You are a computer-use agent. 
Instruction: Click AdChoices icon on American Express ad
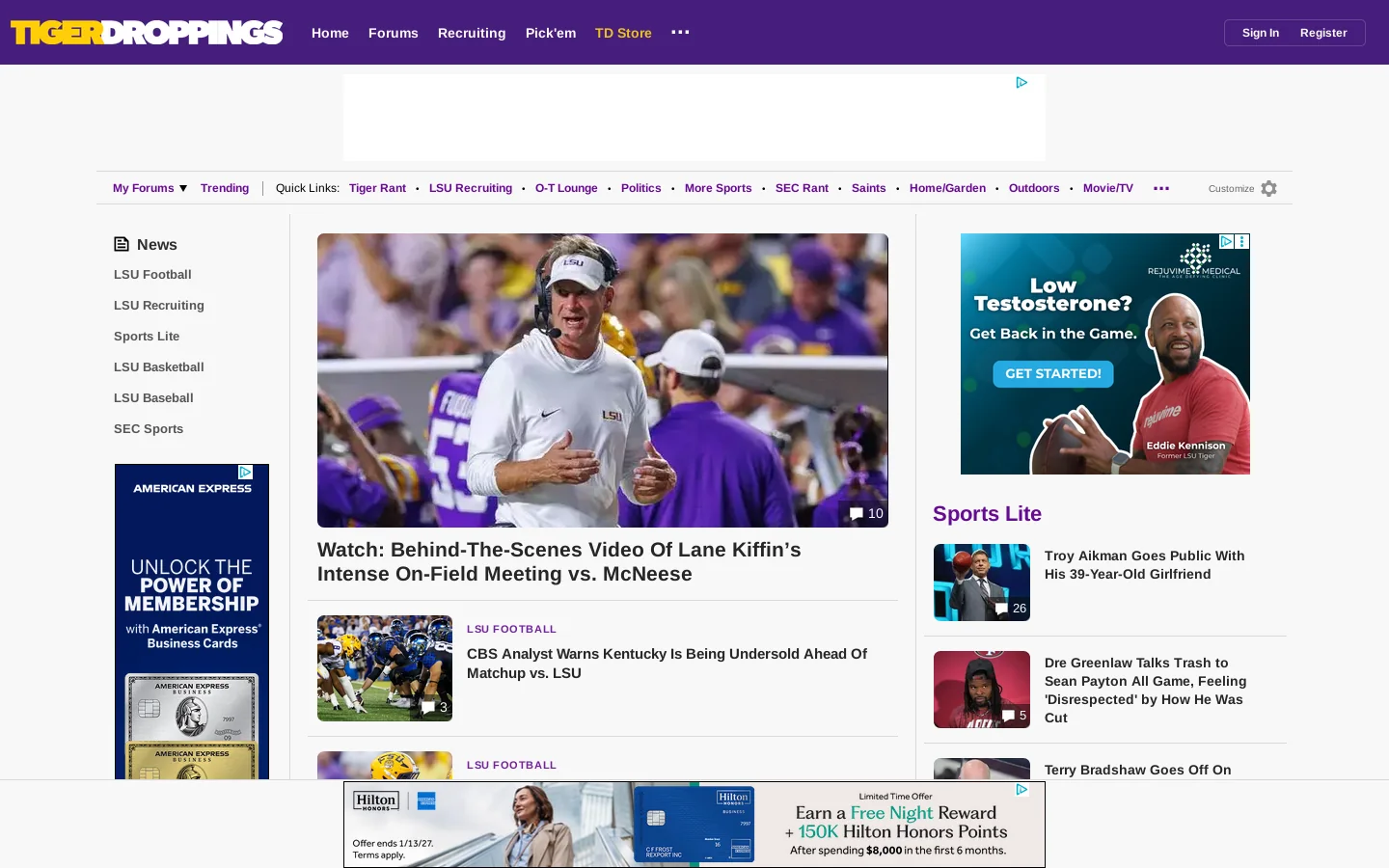coord(246,473)
